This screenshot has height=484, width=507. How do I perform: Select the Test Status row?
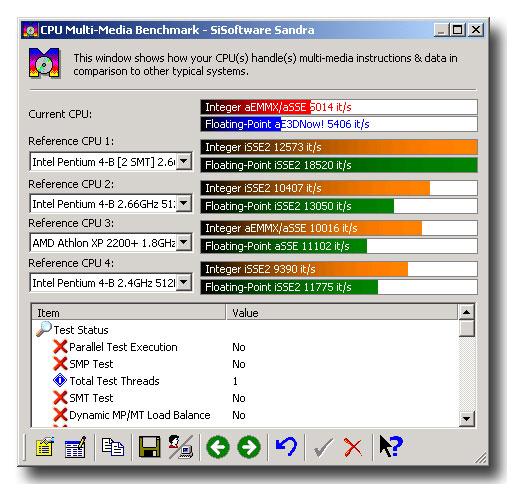pos(245,330)
